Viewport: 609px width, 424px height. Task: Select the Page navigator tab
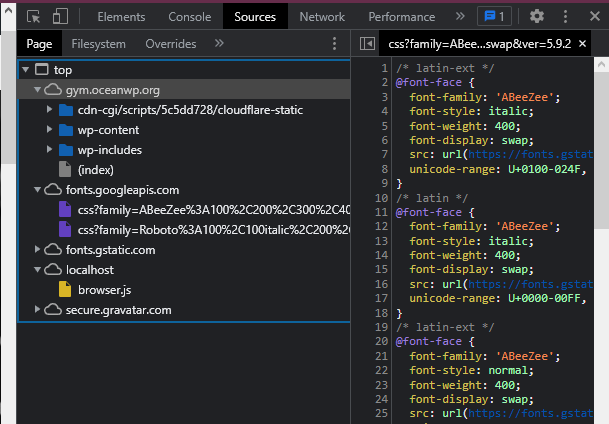tap(39, 44)
